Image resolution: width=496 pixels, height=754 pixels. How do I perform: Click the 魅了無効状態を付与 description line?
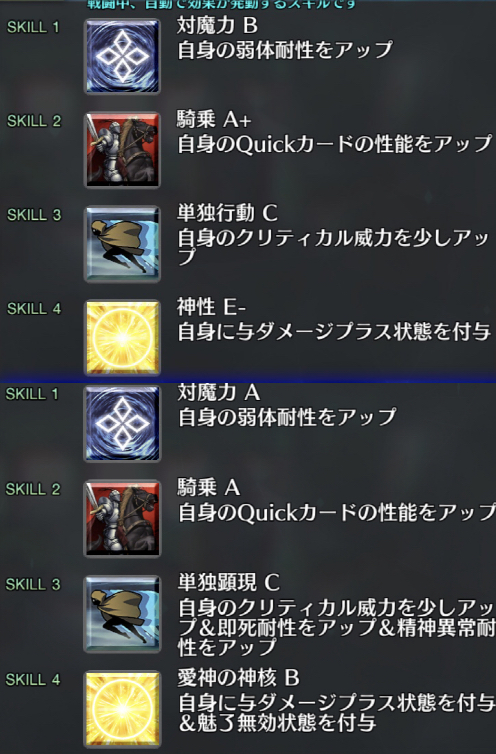[285, 723]
